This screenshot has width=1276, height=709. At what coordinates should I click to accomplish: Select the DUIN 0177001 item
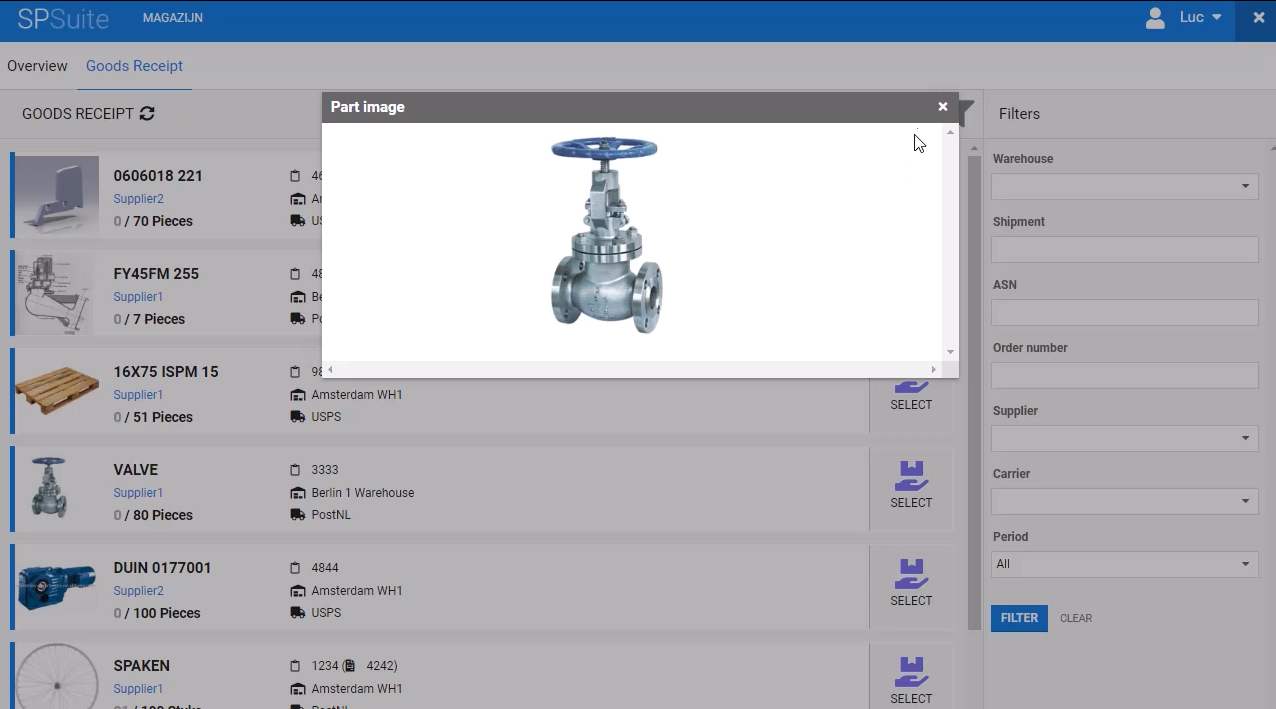pyautogui.click(x=911, y=584)
